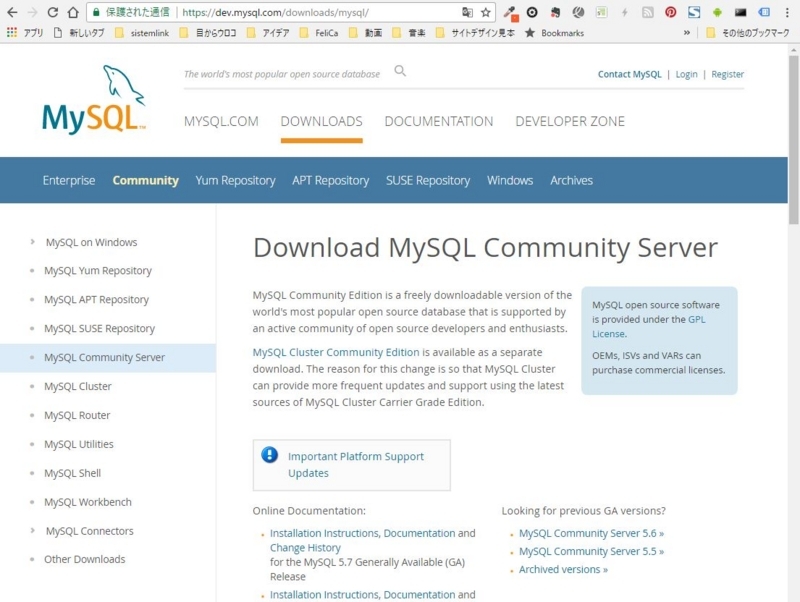Select MySQL Cluster in sidebar

pyautogui.click(x=78, y=387)
